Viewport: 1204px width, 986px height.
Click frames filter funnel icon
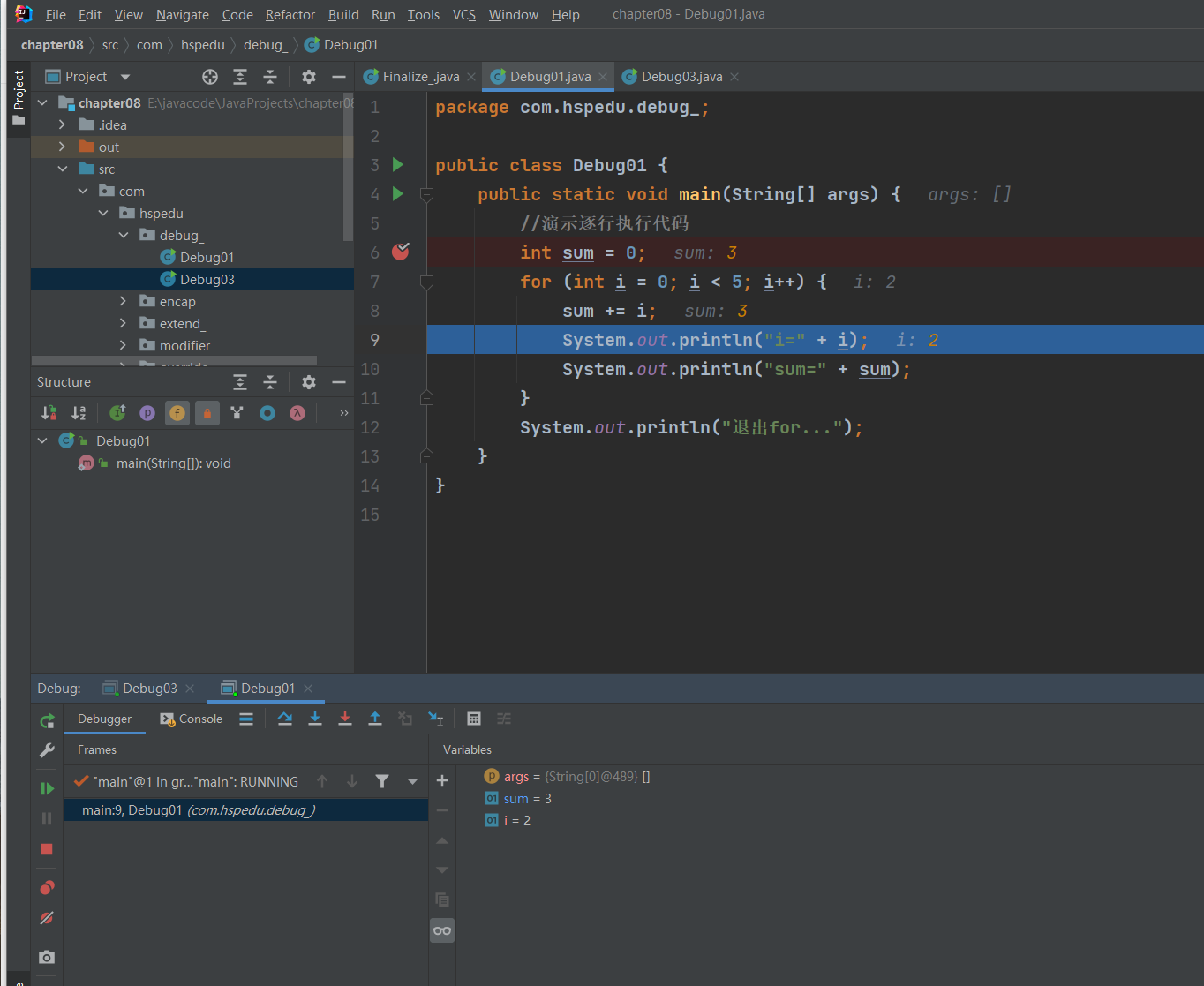[x=382, y=781]
